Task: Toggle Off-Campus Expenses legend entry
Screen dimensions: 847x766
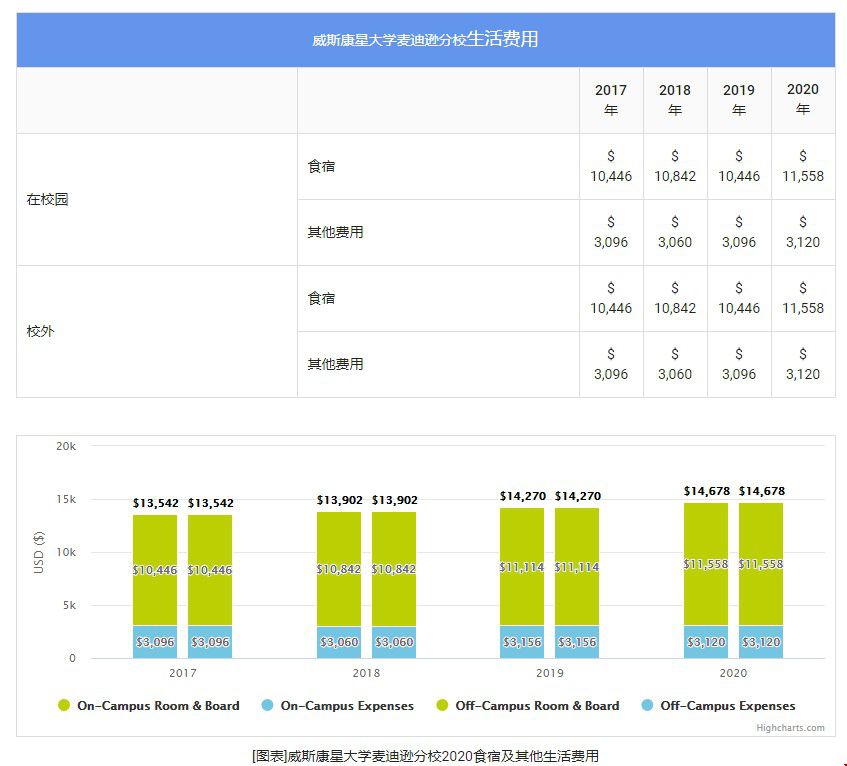Action: pyautogui.click(x=727, y=706)
